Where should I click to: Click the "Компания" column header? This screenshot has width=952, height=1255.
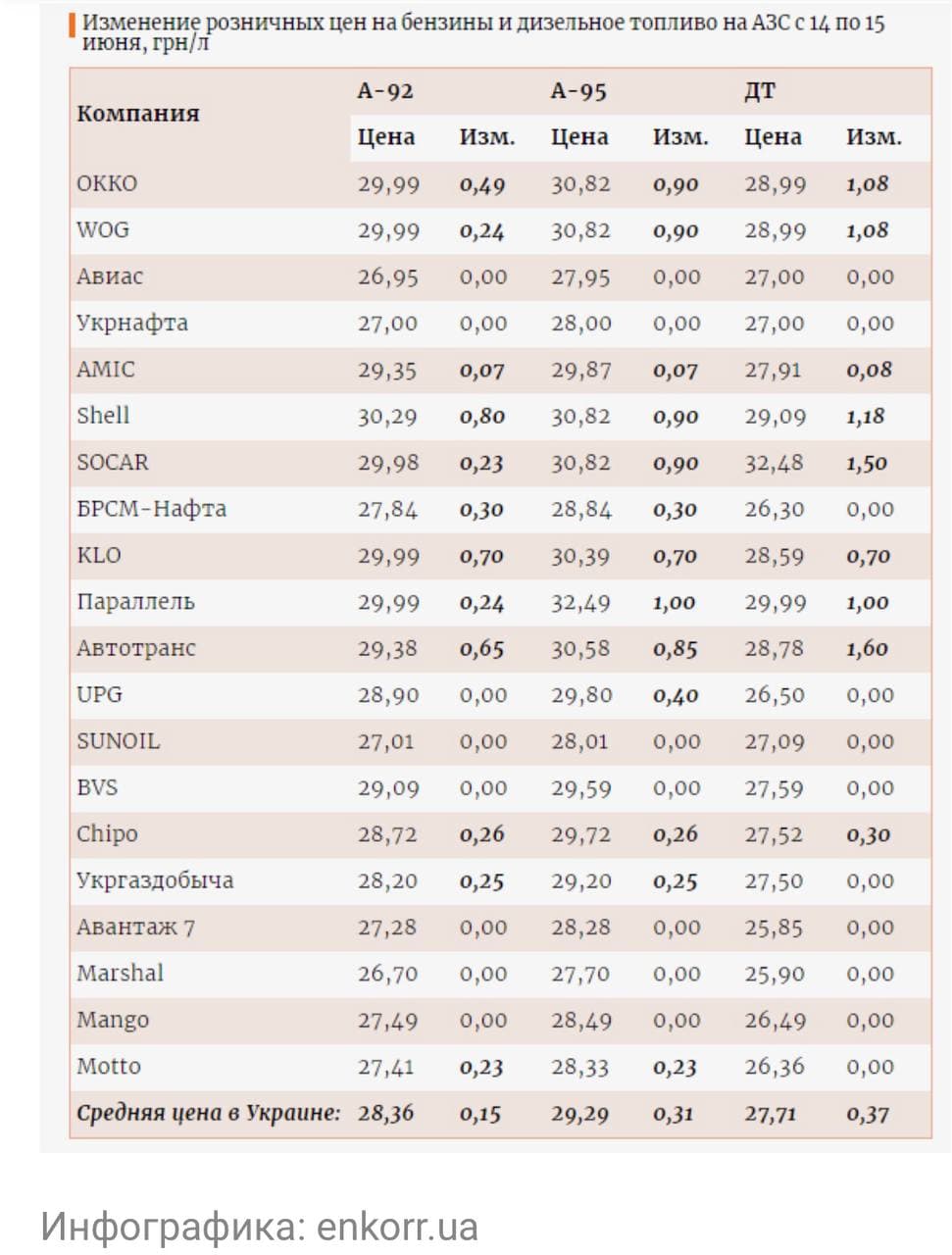coord(138,114)
